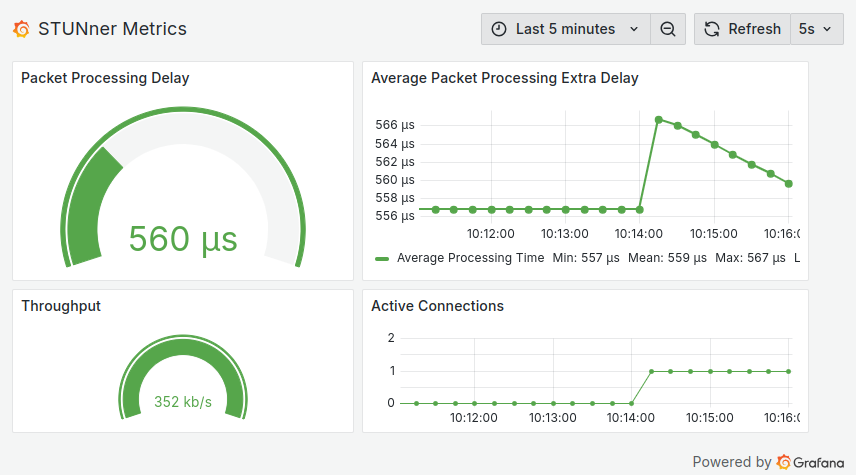Click the 560 µs gauge value
The image size is (856, 475).
pos(183,239)
